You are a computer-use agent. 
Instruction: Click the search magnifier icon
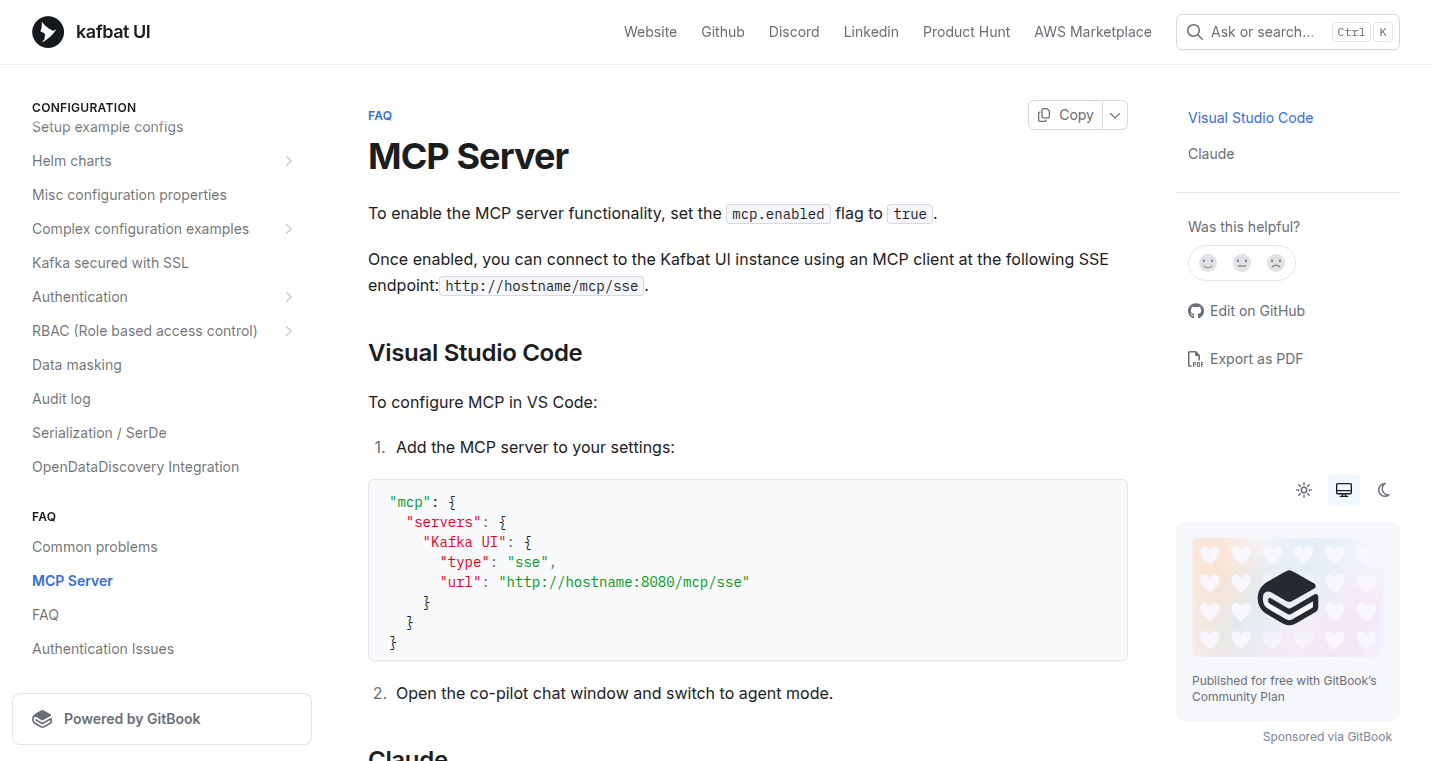[x=1194, y=32]
